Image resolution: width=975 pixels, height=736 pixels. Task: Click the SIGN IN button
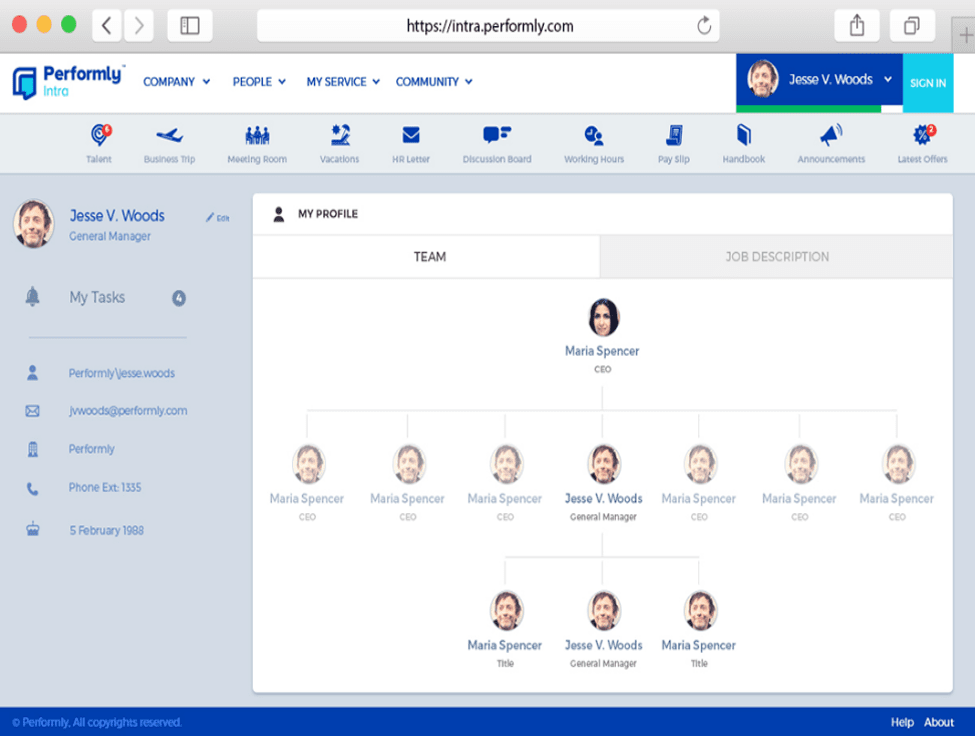coord(928,83)
